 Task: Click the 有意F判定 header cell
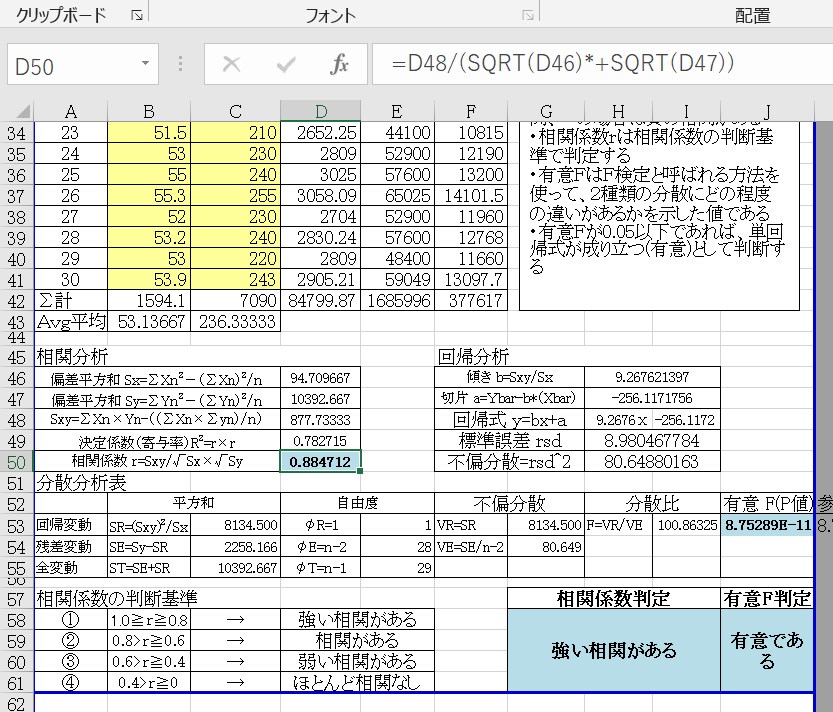click(x=767, y=599)
